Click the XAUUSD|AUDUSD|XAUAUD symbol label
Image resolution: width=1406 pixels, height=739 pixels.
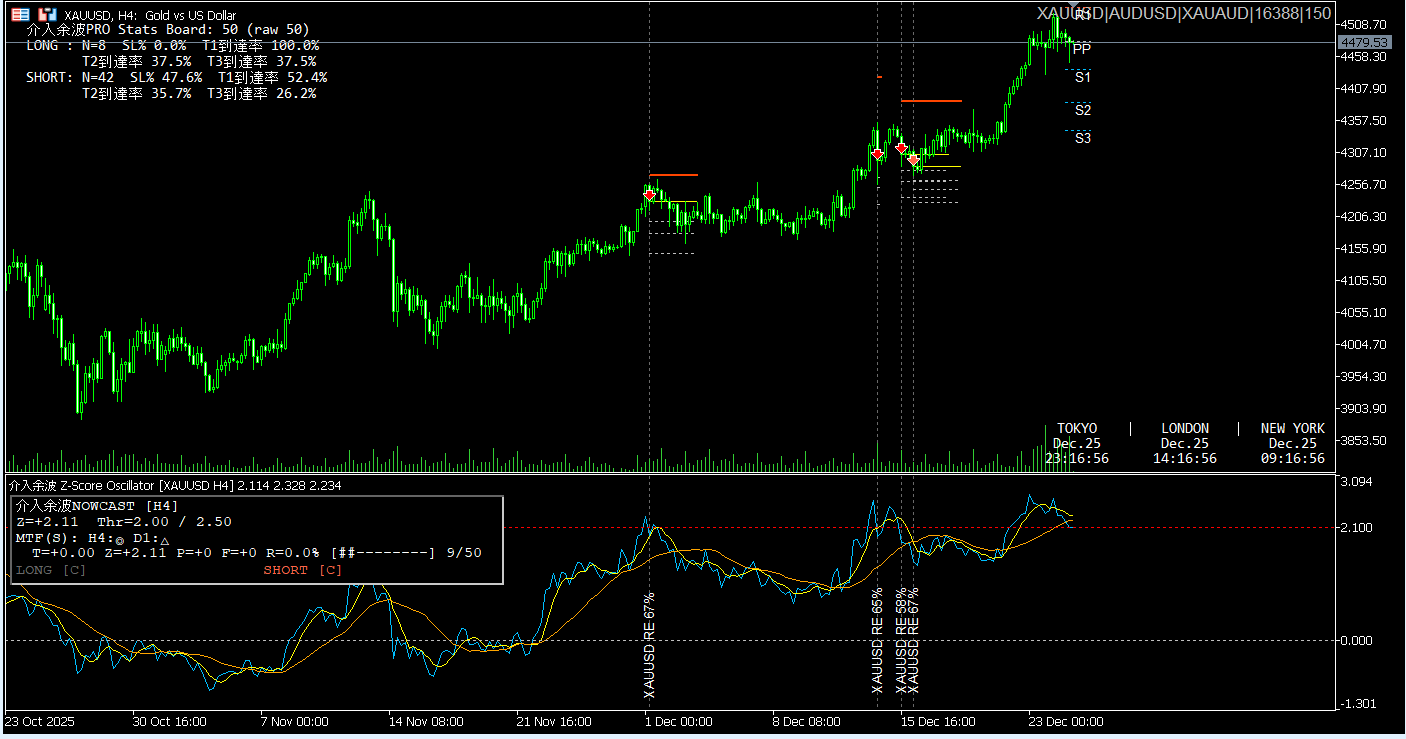(1184, 14)
